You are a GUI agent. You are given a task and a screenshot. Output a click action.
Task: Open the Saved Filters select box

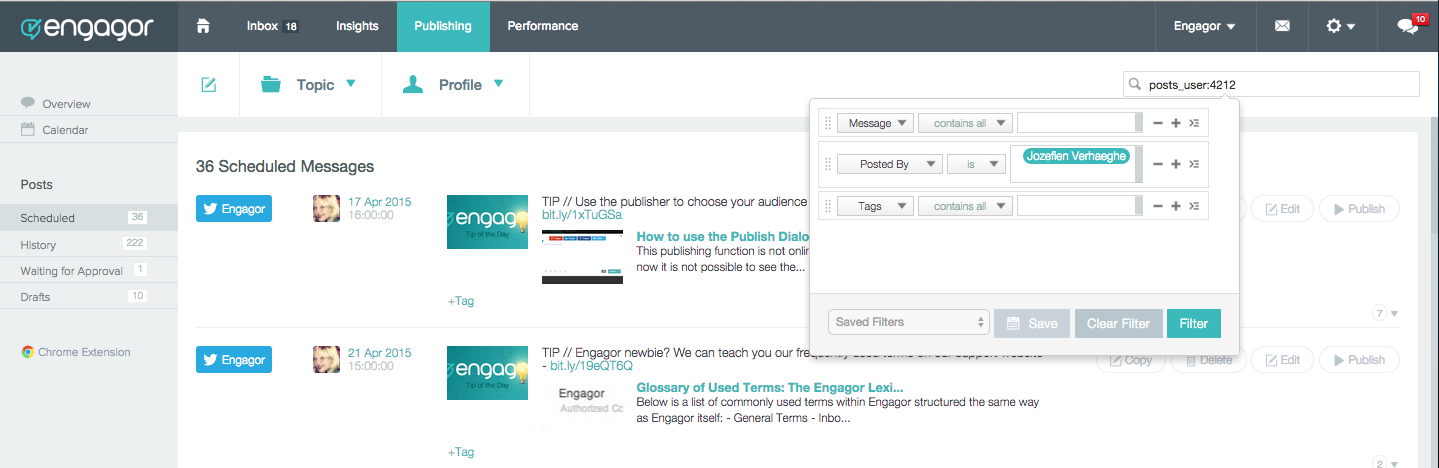click(909, 322)
